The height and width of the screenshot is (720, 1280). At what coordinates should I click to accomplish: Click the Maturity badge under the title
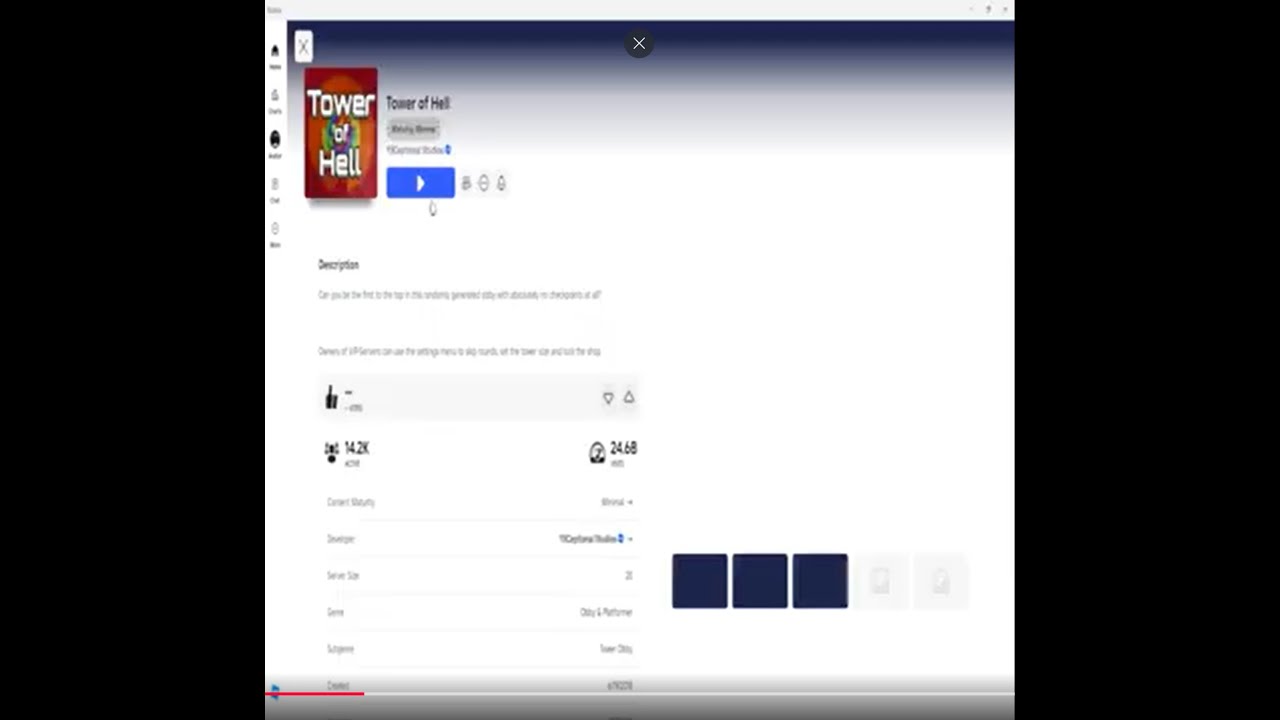(x=413, y=129)
